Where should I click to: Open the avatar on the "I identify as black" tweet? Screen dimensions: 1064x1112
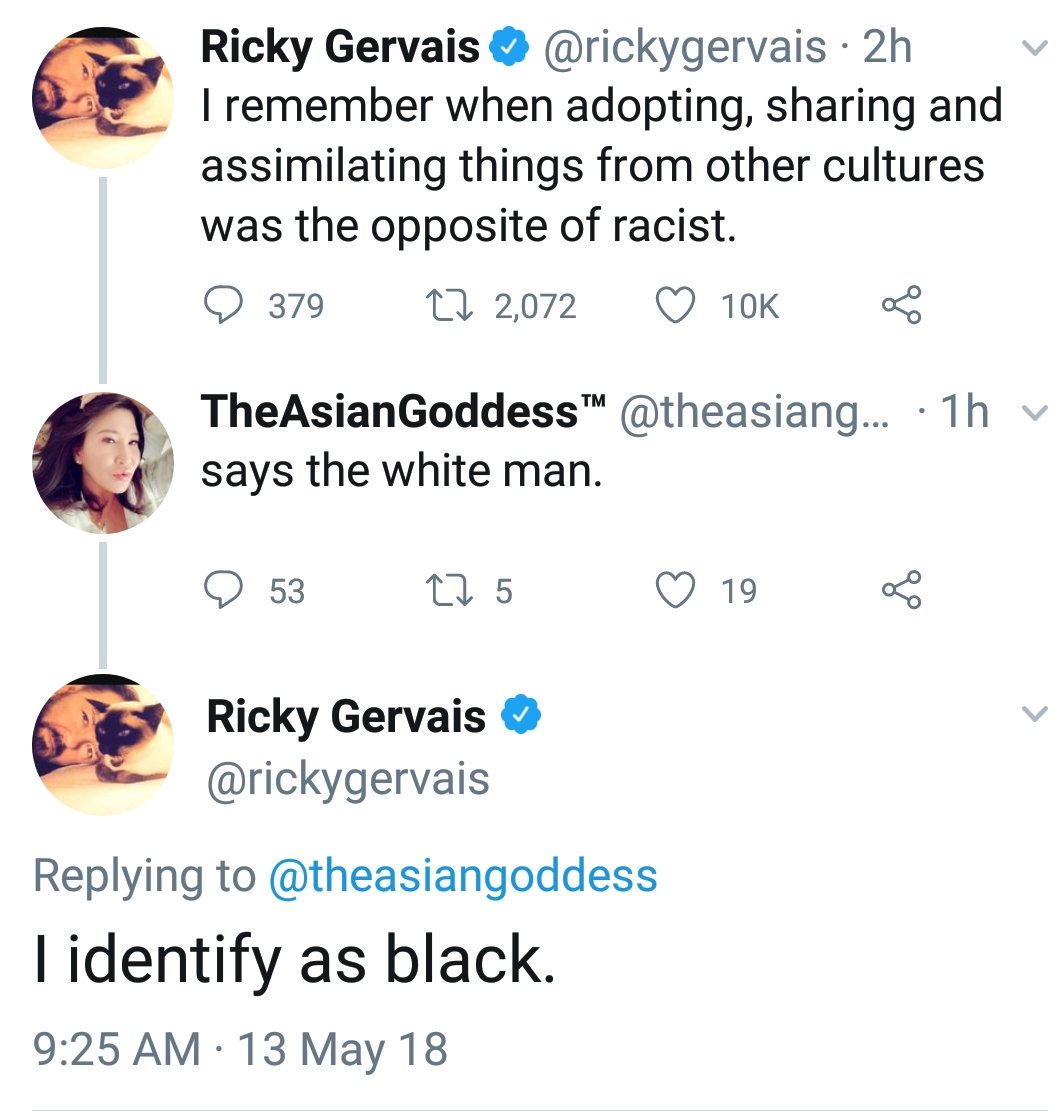click(x=103, y=745)
